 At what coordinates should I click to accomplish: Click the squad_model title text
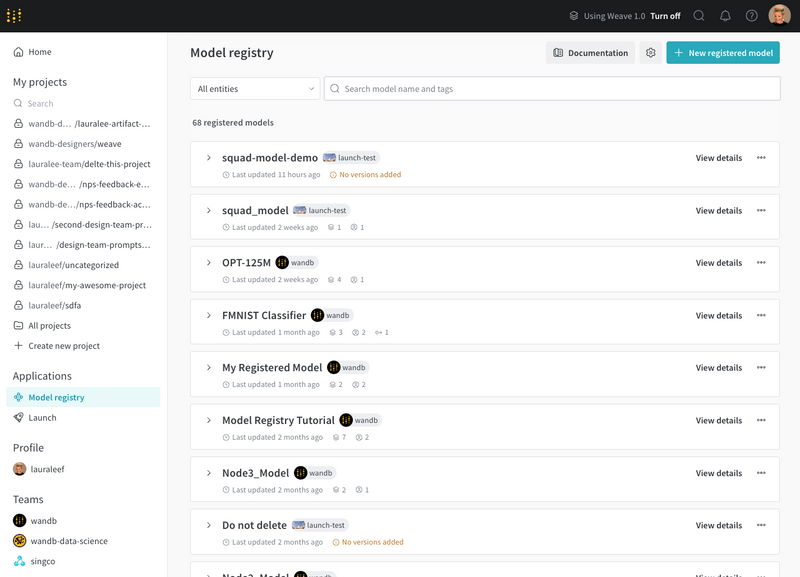pyautogui.click(x=255, y=210)
